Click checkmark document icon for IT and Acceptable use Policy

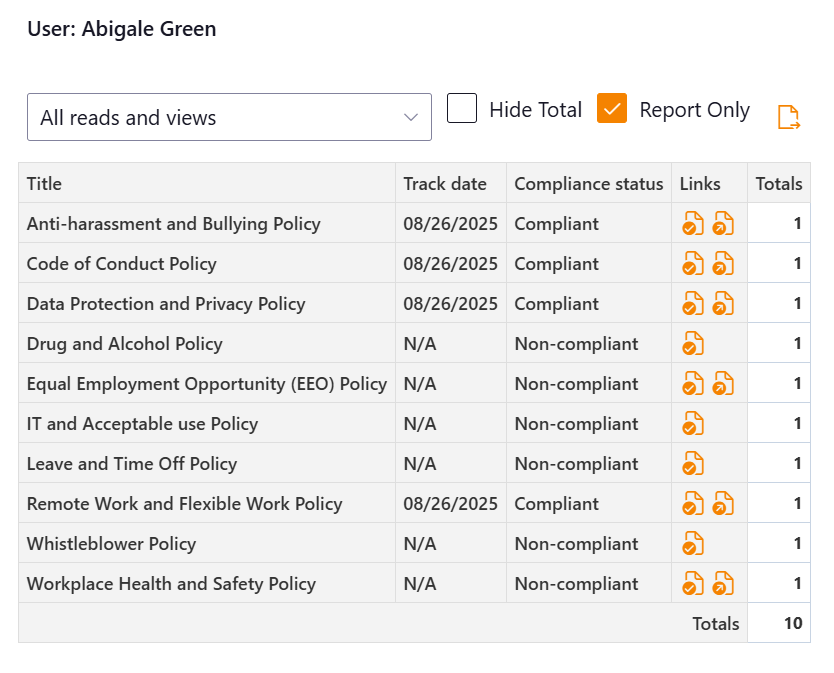[693, 423]
